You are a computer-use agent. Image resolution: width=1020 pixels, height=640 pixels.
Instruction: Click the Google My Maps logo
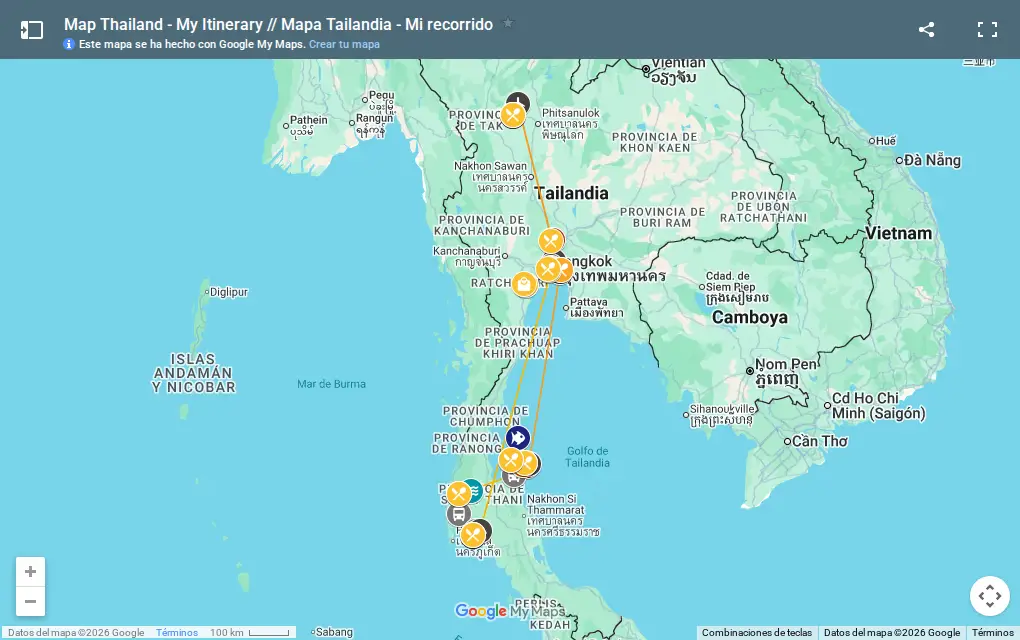point(510,611)
